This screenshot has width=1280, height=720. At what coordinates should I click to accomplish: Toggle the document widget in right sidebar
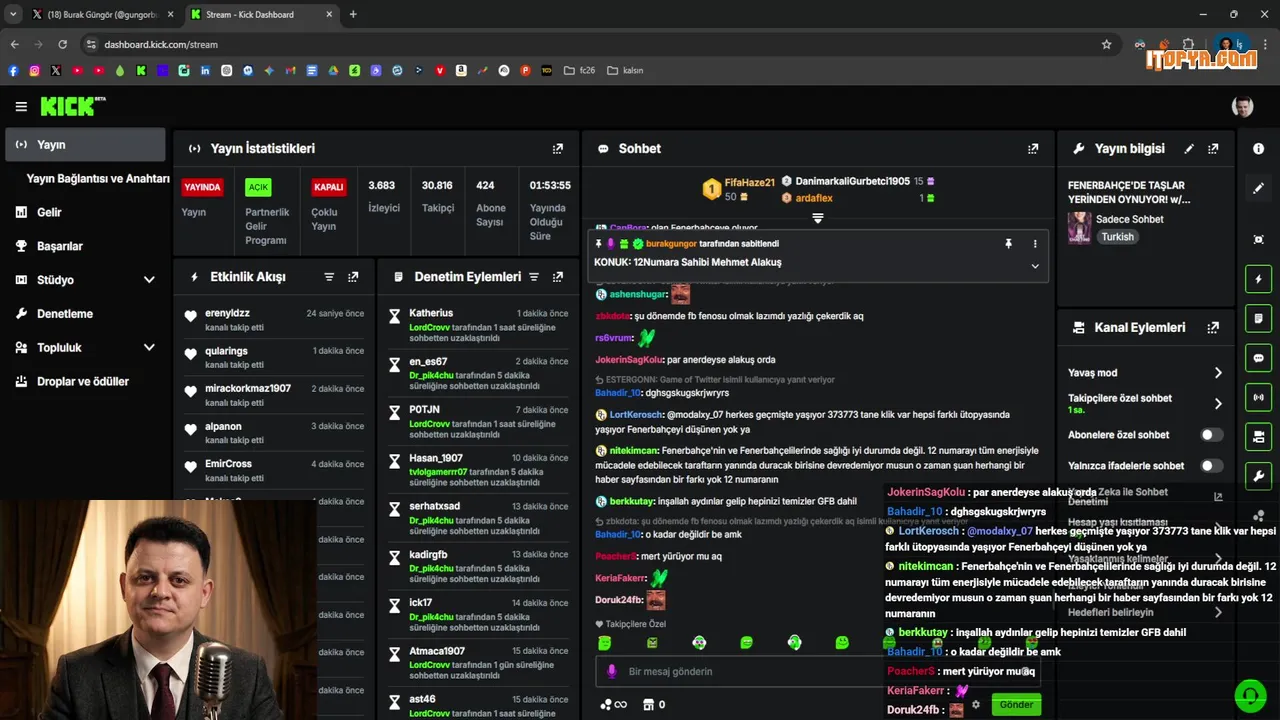(x=1259, y=318)
